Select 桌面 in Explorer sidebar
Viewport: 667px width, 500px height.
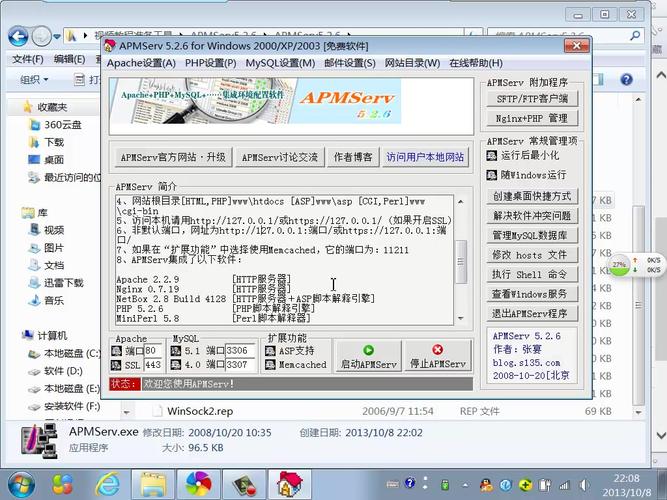46,160
